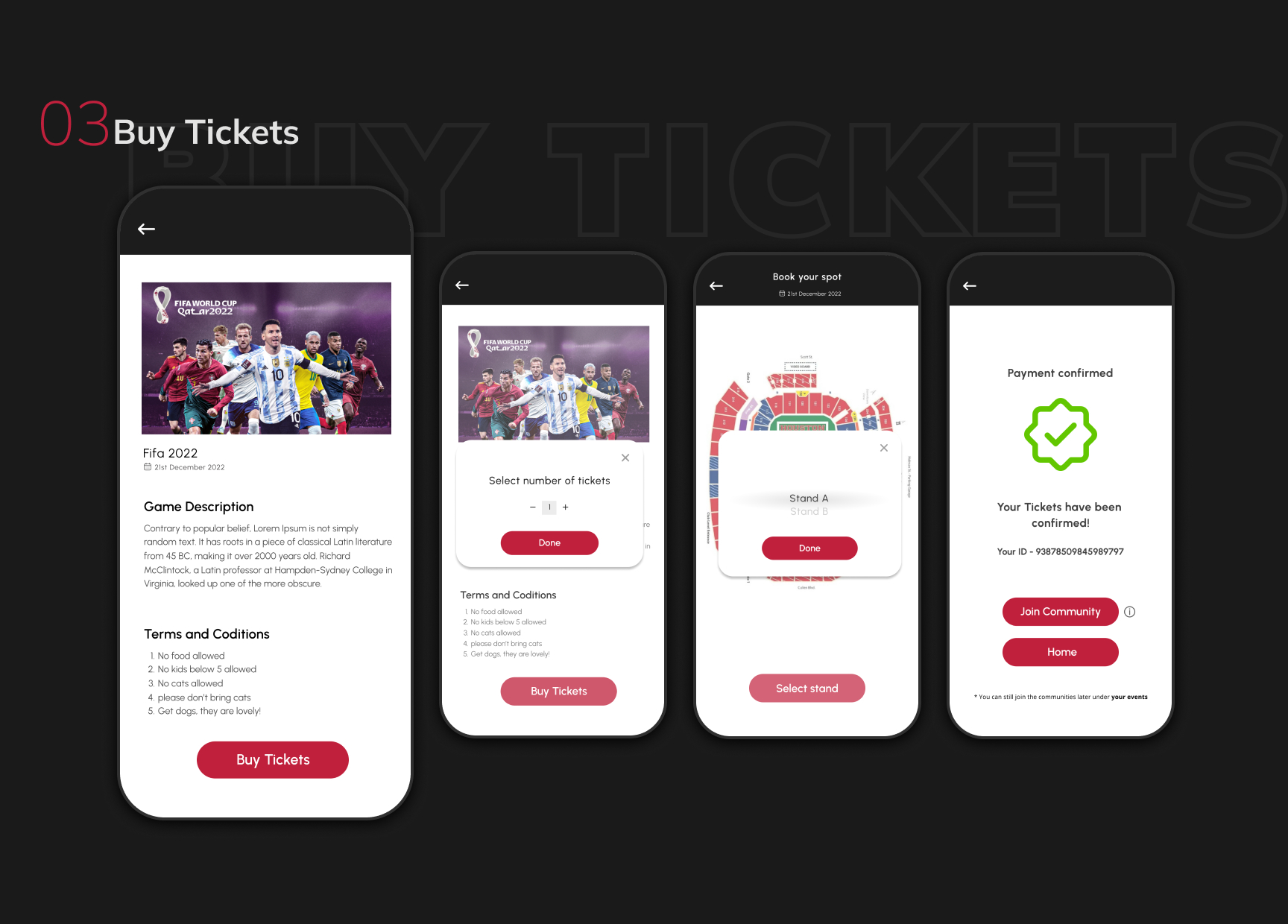Click the Select stand button
The width and height of the screenshot is (1288, 924).
click(807, 689)
